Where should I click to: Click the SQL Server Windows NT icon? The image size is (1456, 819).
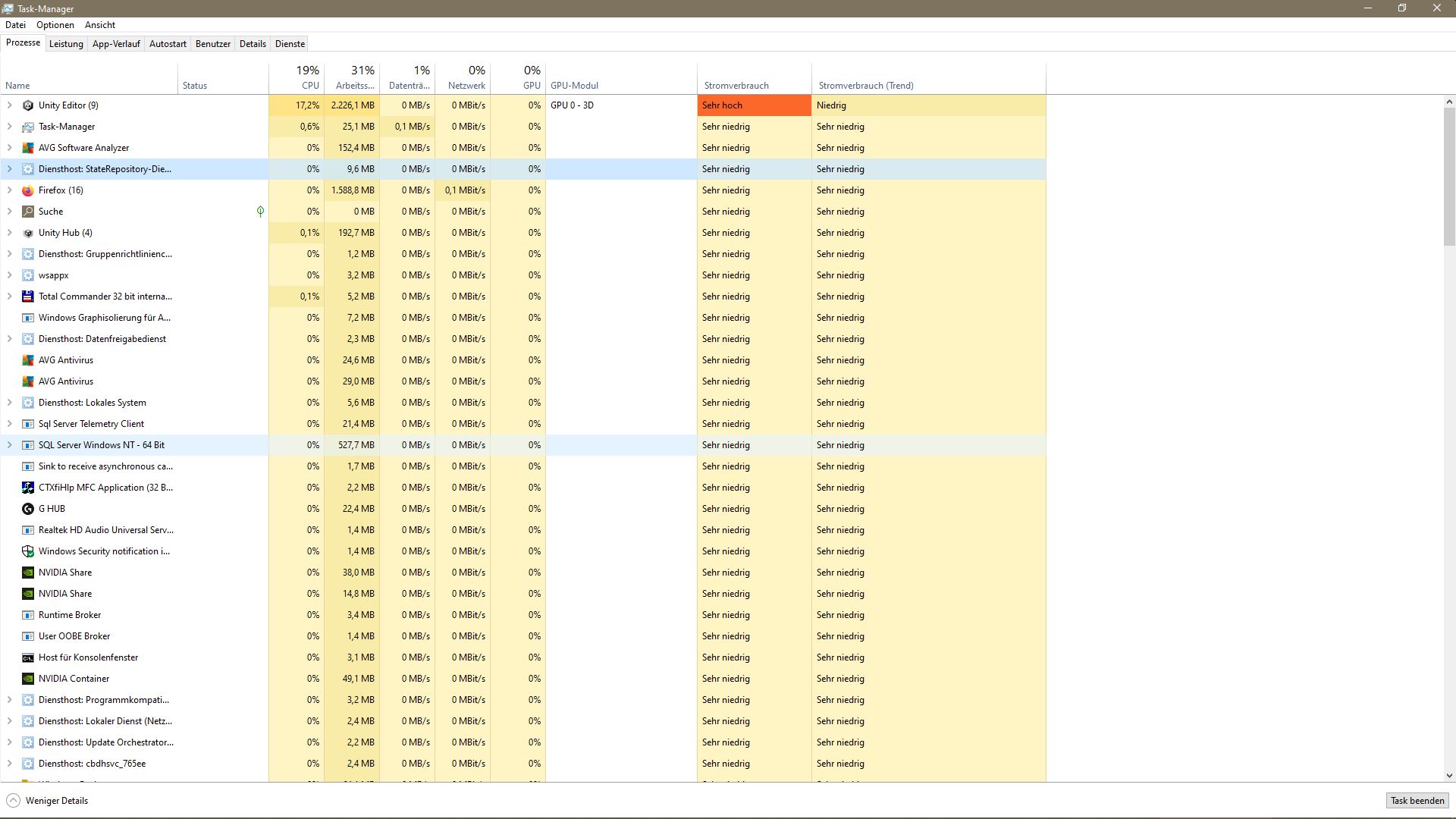click(x=28, y=444)
